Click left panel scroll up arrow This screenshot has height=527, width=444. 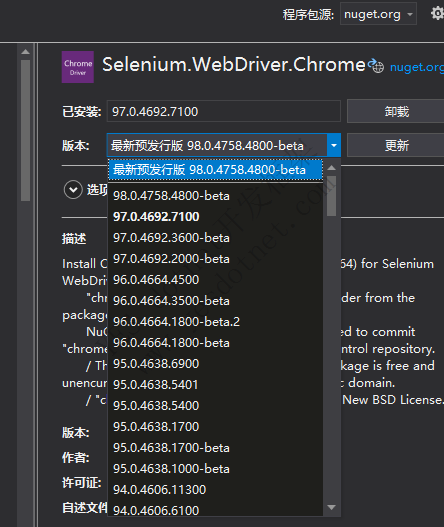tap(25, 52)
